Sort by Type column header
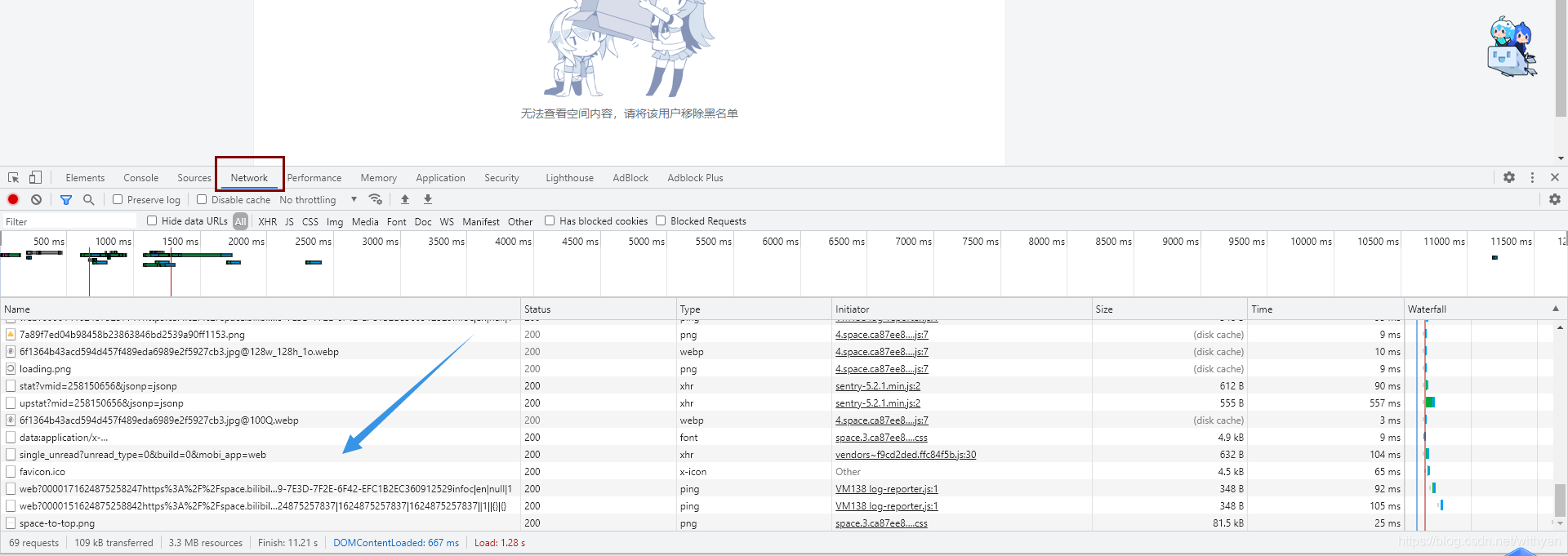This screenshot has width=1568, height=556. [x=754, y=309]
